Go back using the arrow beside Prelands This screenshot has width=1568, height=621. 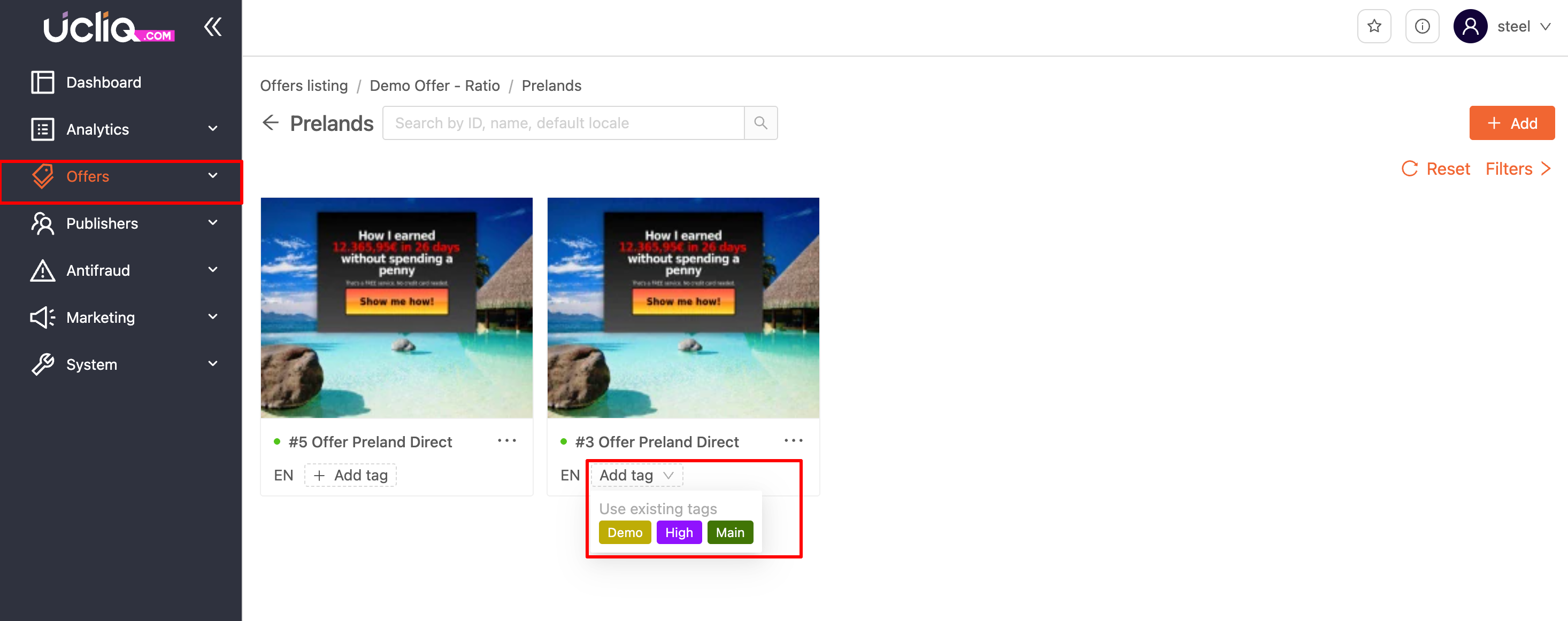tap(270, 123)
